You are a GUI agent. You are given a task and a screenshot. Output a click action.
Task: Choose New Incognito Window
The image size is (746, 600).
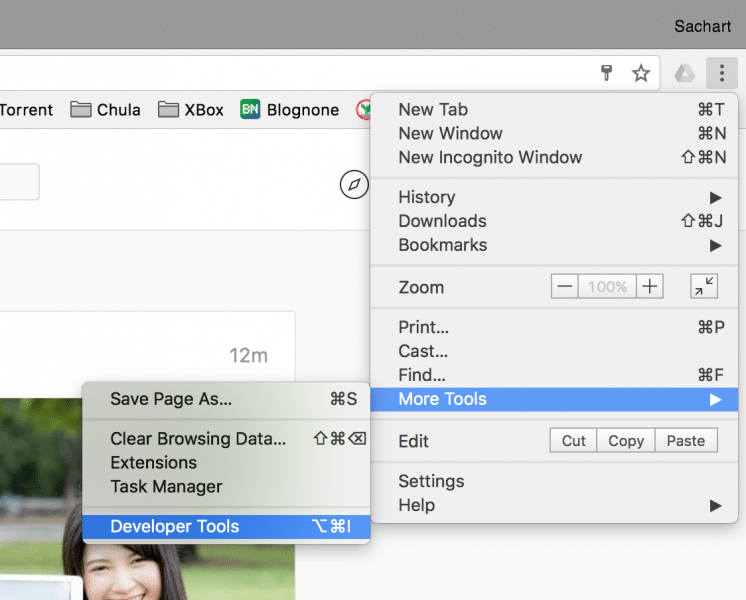(554, 157)
